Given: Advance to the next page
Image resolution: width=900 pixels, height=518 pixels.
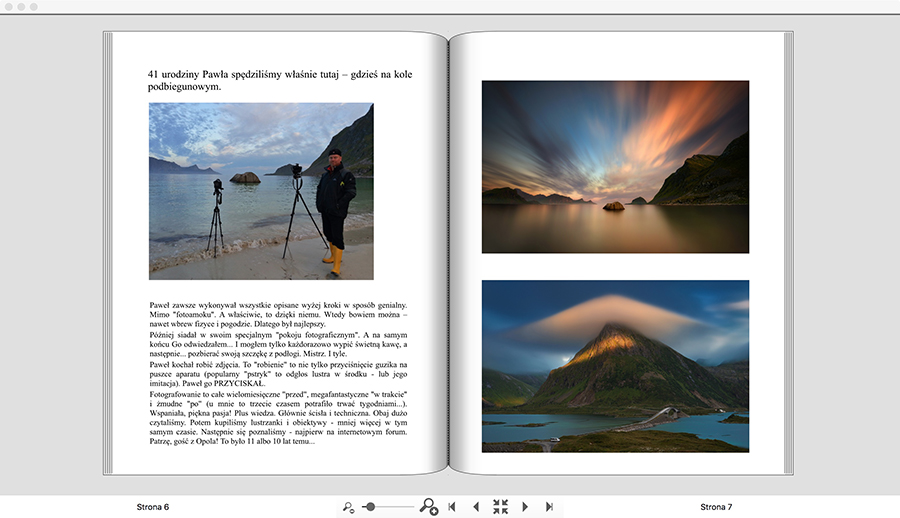Looking at the screenshot, I should coord(525,507).
